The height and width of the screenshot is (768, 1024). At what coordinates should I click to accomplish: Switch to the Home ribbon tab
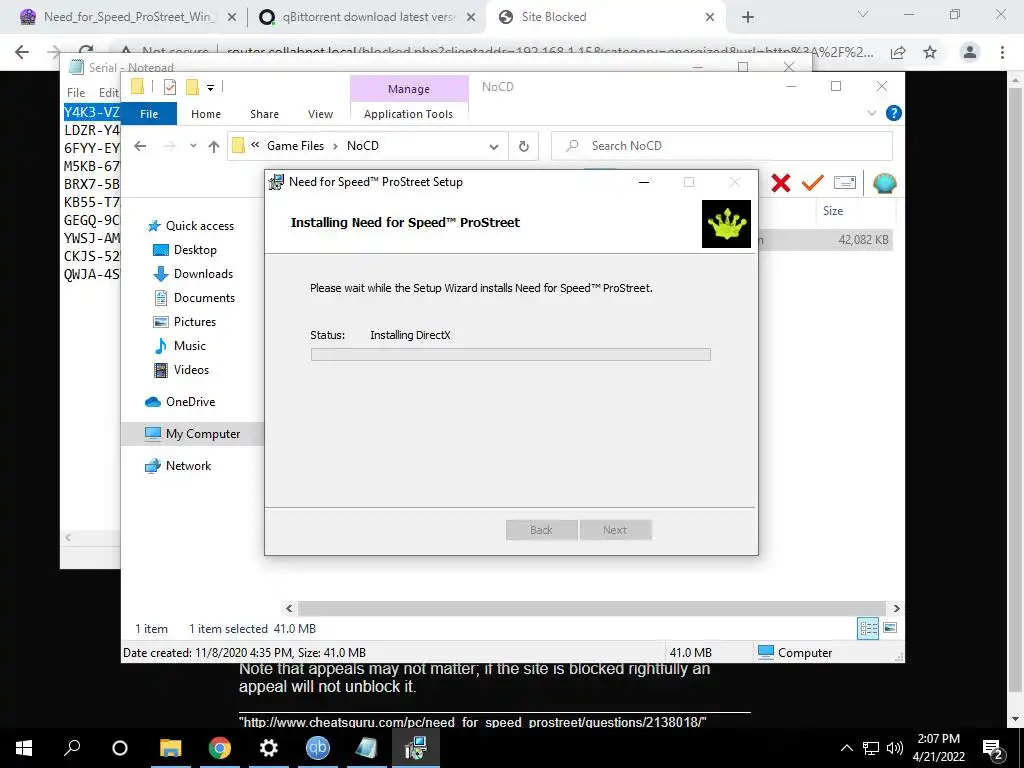coord(206,114)
